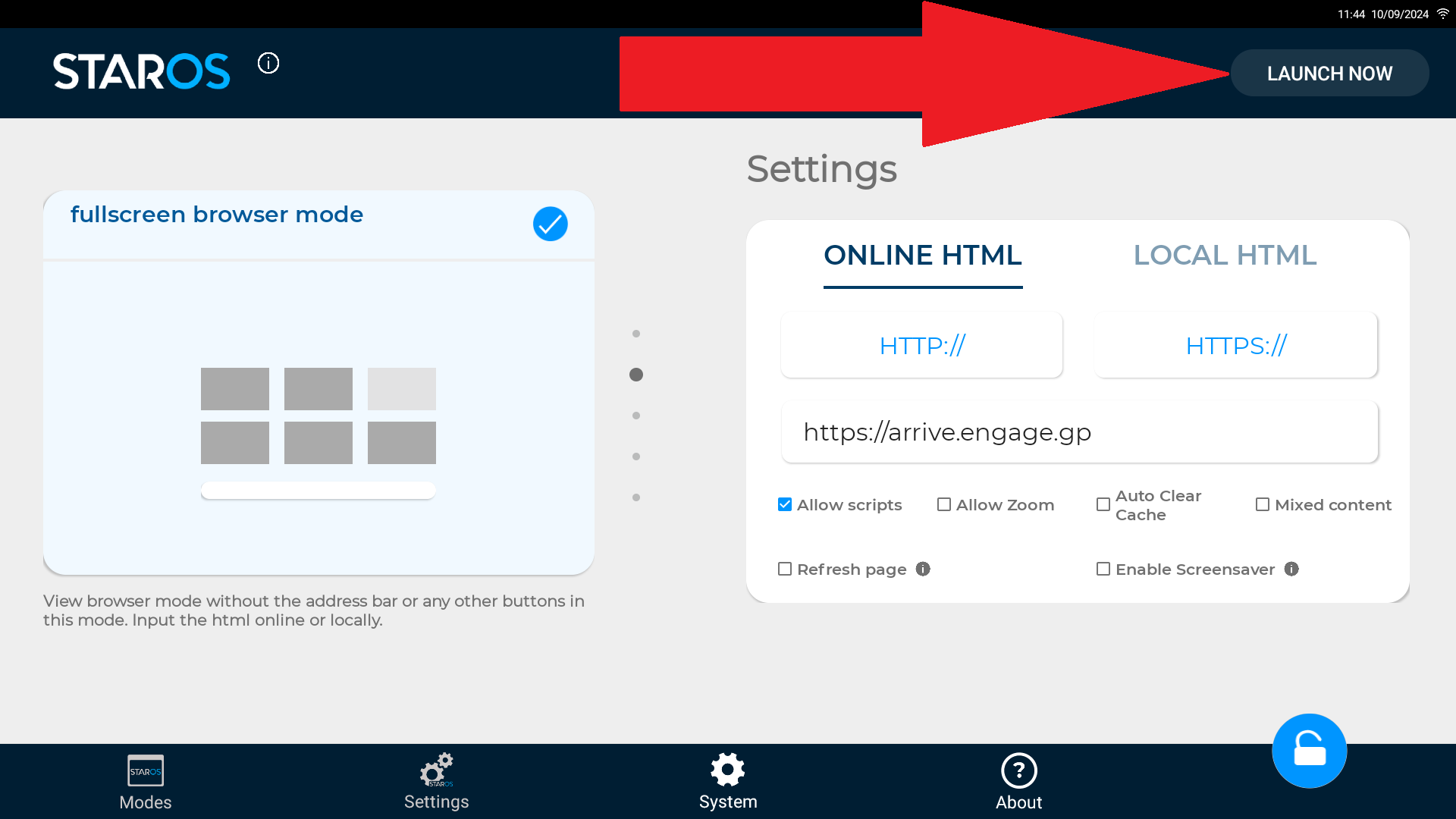
Task: Click the HTTP:// prefix button
Action: coord(921,346)
